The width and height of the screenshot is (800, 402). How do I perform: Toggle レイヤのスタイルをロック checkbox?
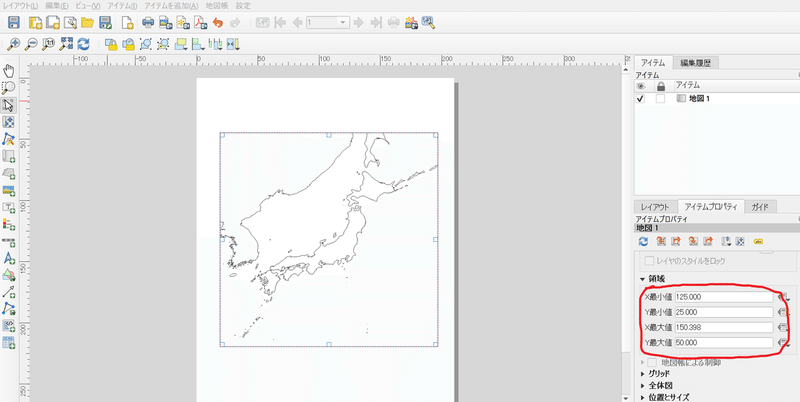coord(649,261)
